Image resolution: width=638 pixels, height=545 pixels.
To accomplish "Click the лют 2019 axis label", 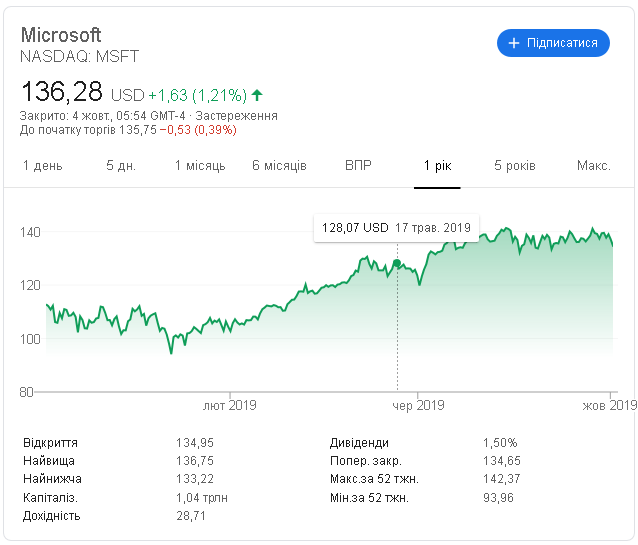I will [x=230, y=405].
